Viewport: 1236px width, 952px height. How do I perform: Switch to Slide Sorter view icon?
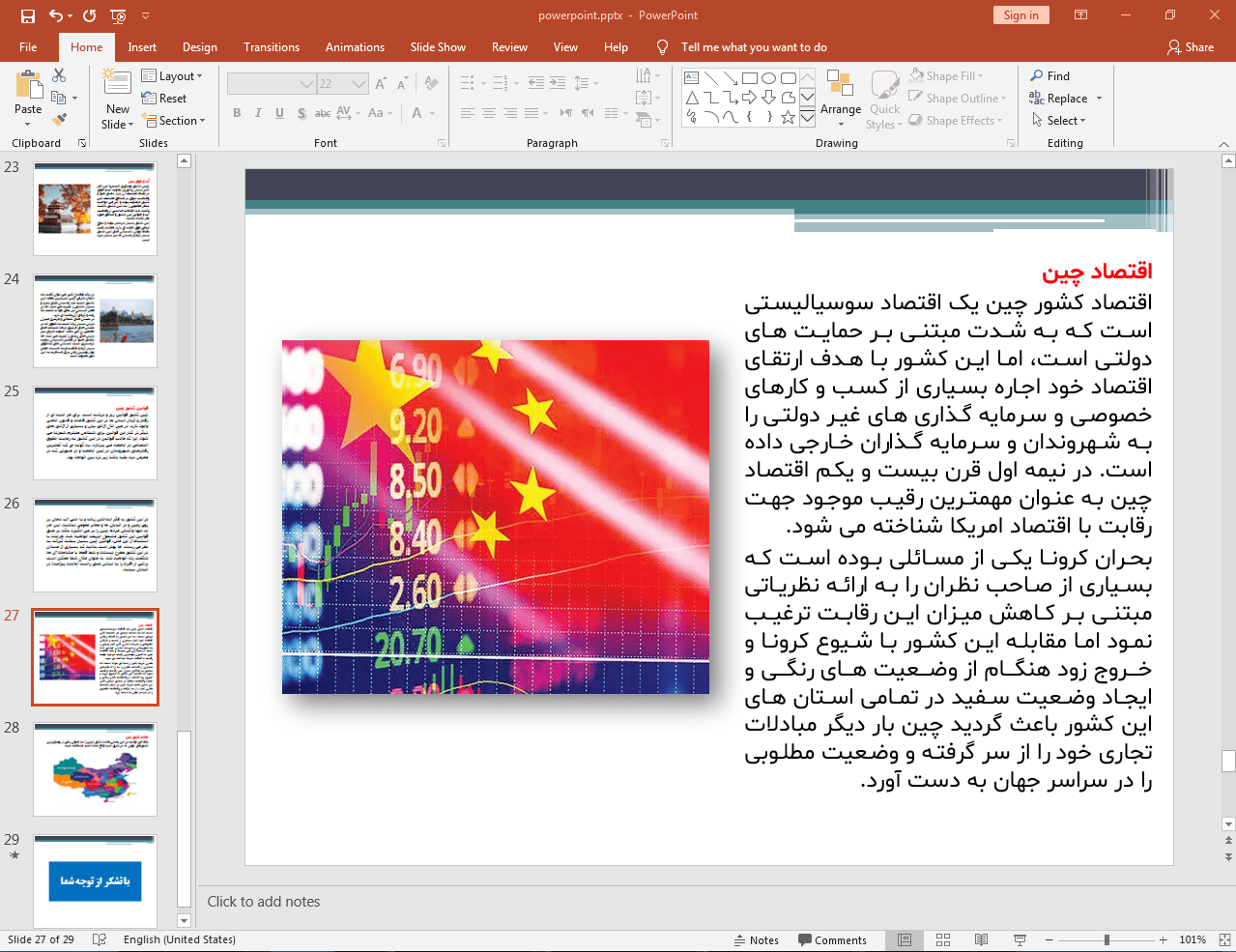(x=943, y=939)
